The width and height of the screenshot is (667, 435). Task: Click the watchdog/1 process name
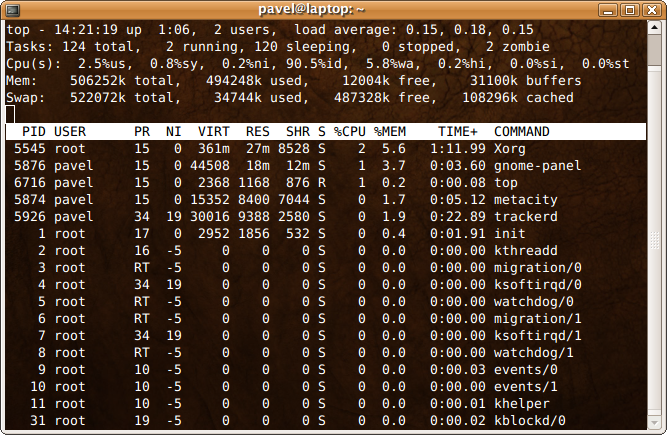pyautogui.click(x=534, y=353)
